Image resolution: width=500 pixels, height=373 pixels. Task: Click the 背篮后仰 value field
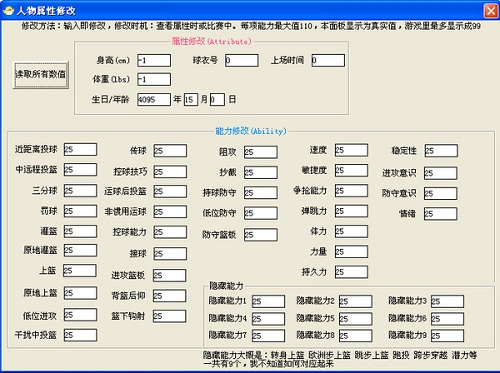[x=169, y=296]
